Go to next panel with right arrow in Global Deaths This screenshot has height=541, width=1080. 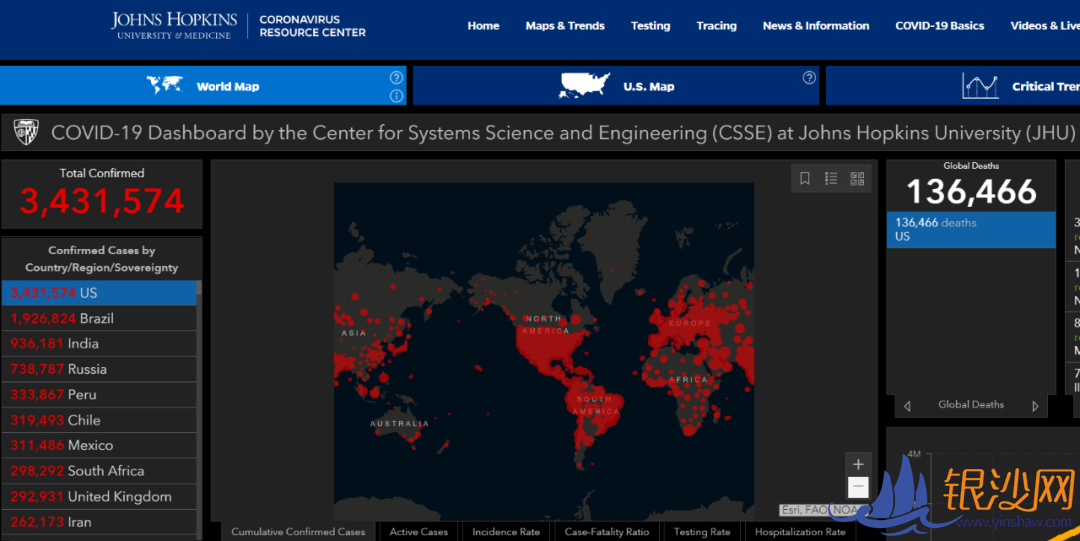(1035, 406)
